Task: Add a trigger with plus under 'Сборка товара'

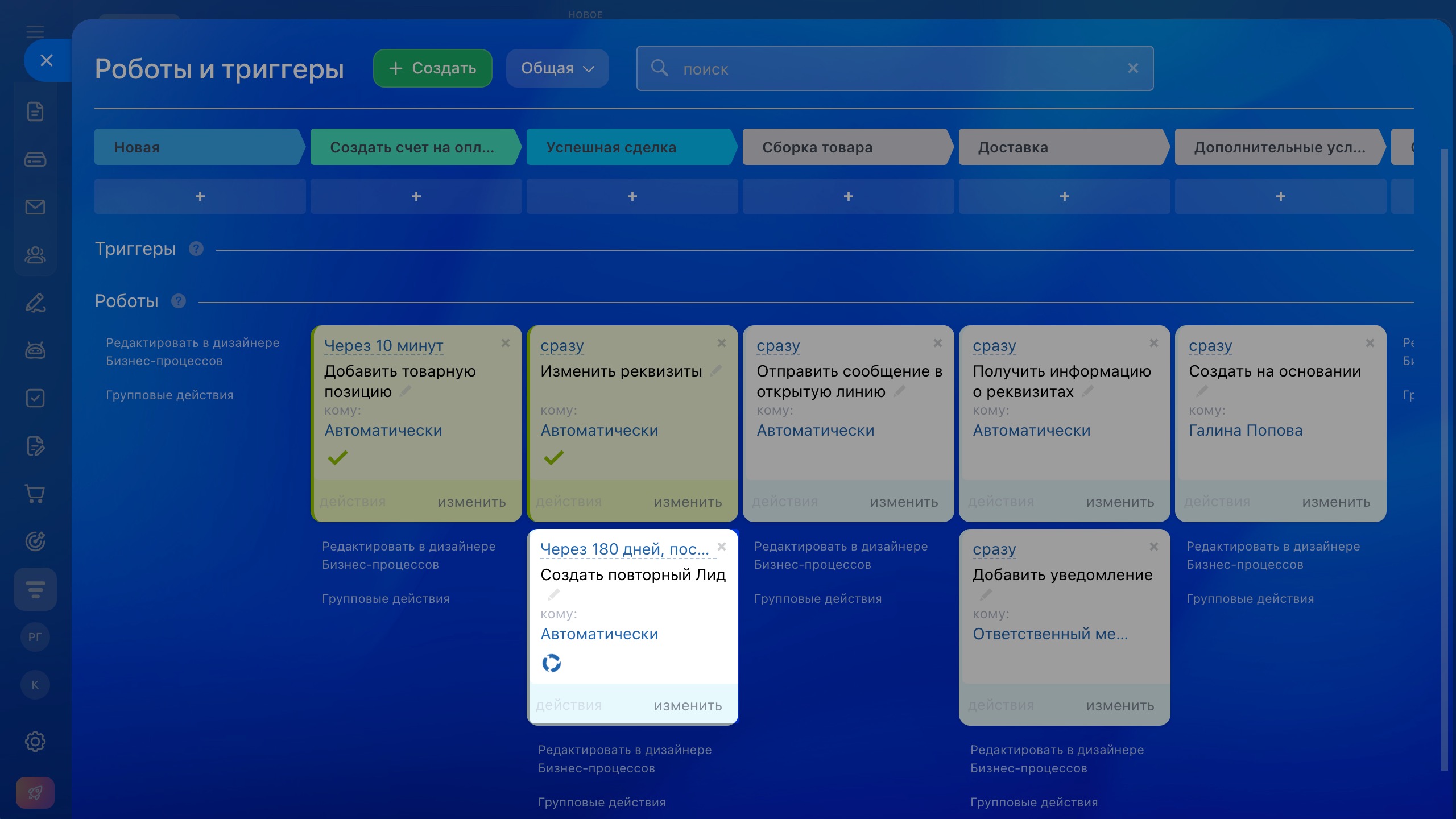Action: [x=848, y=196]
